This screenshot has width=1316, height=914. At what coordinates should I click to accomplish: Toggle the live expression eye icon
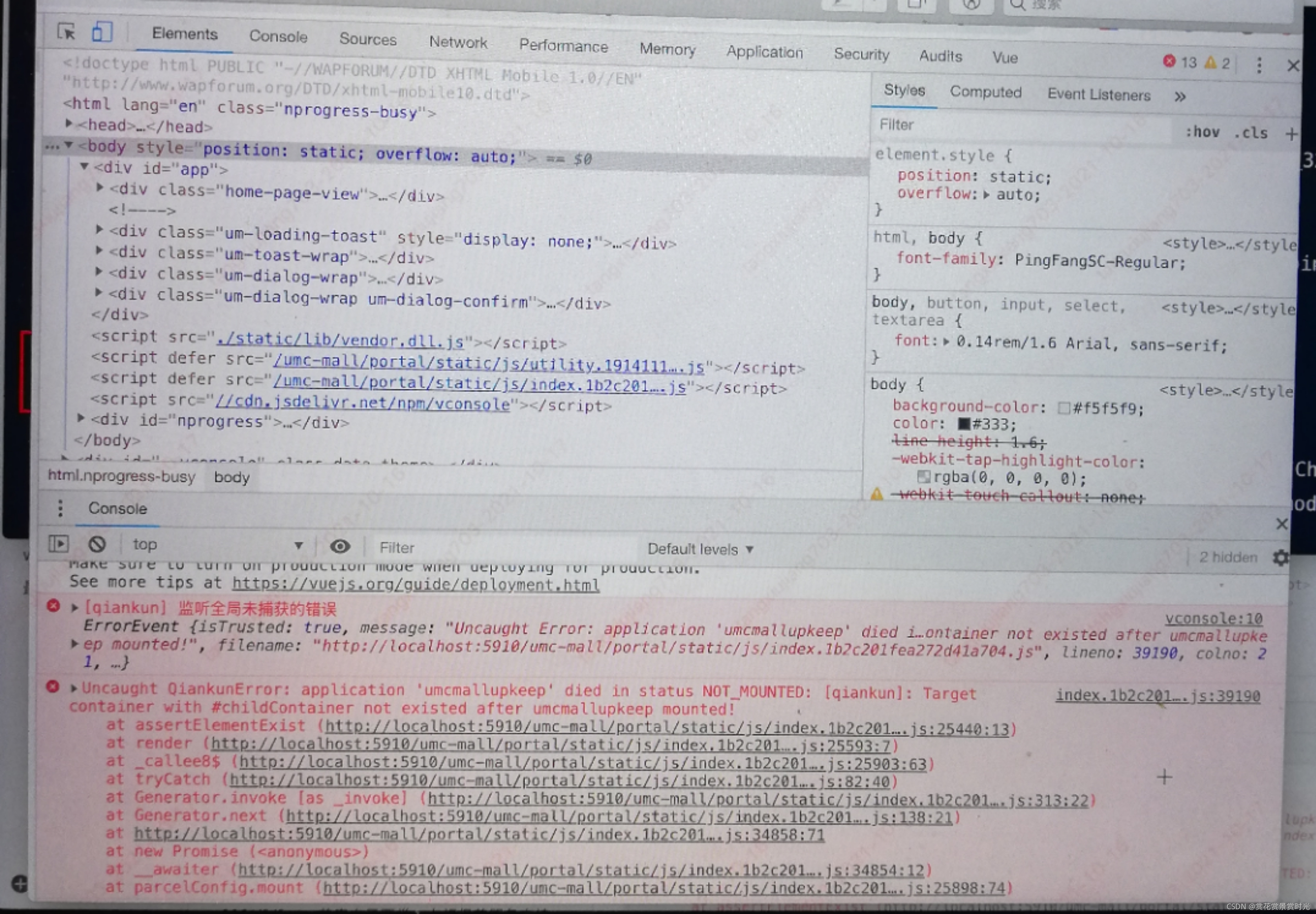340,546
